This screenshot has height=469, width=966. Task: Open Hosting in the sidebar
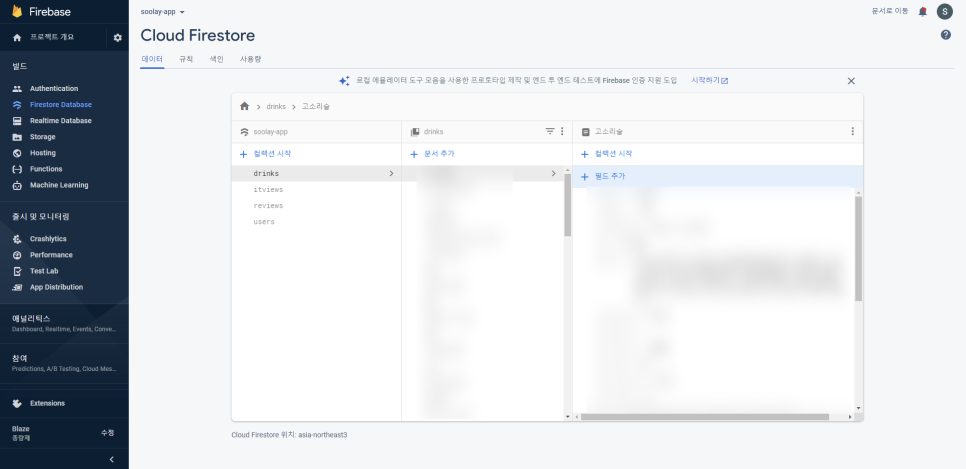tap(43, 153)
